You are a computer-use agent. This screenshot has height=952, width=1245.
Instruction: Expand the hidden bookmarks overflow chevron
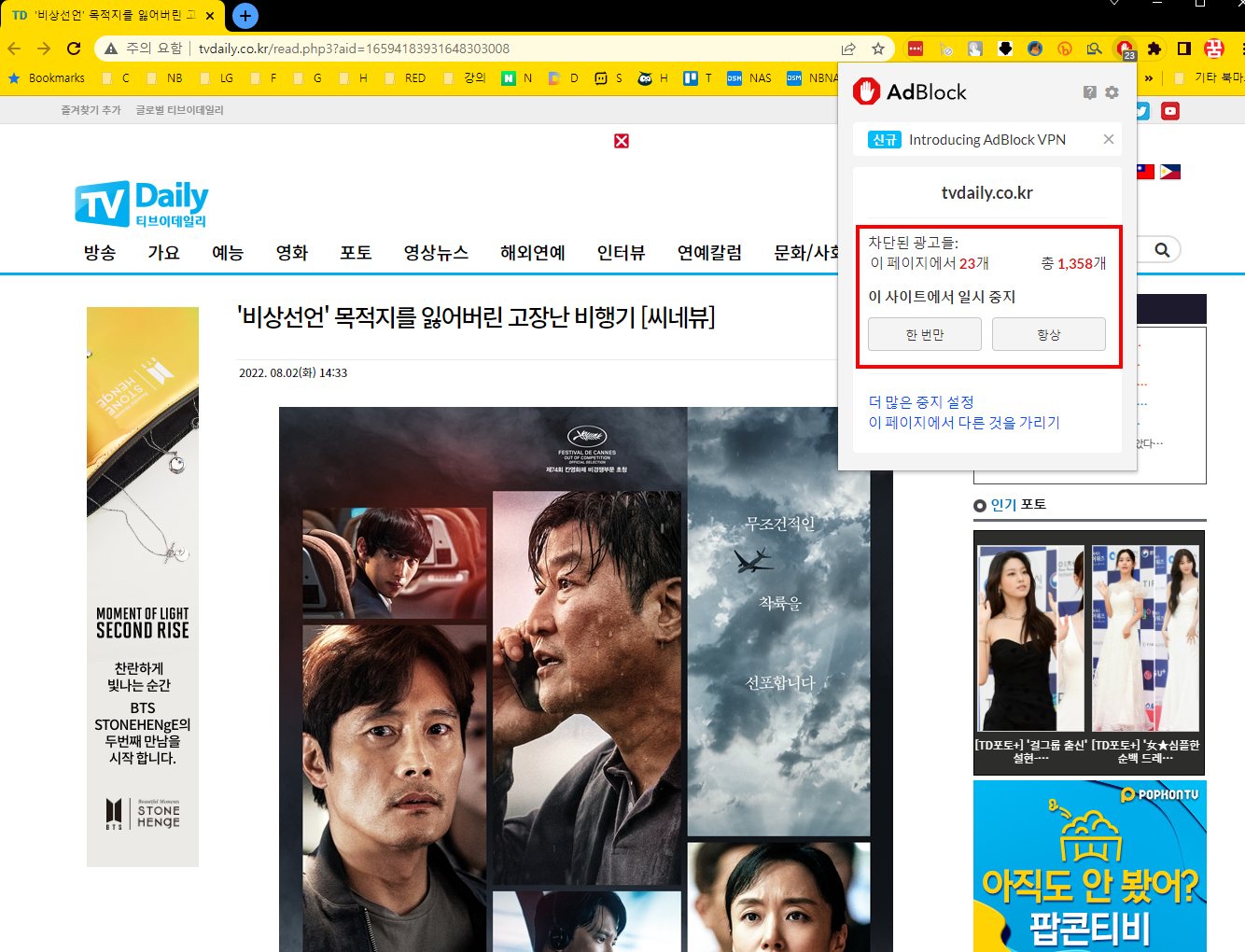click(x=1149, y=78)
